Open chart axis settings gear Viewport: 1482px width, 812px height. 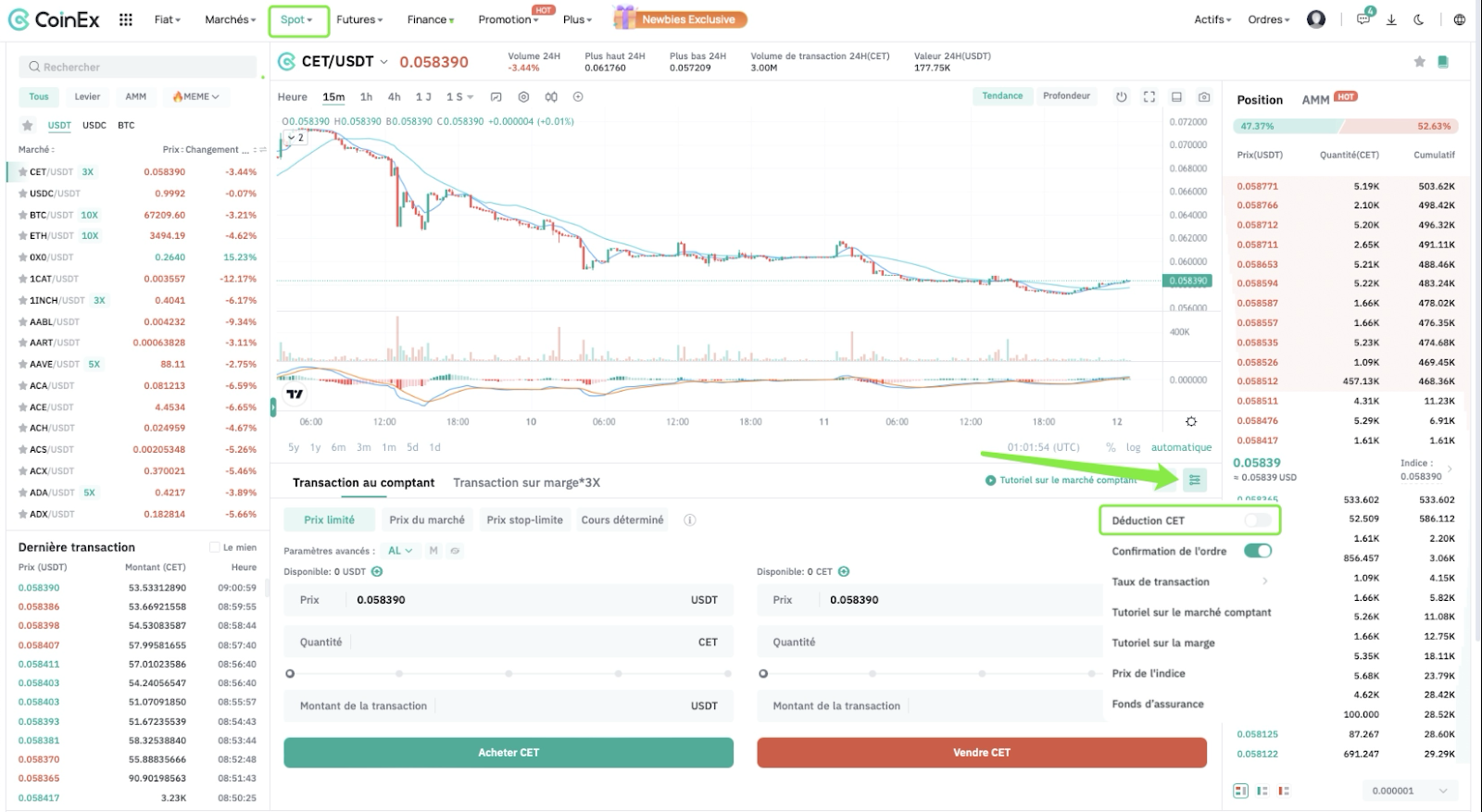[1191, 421]
